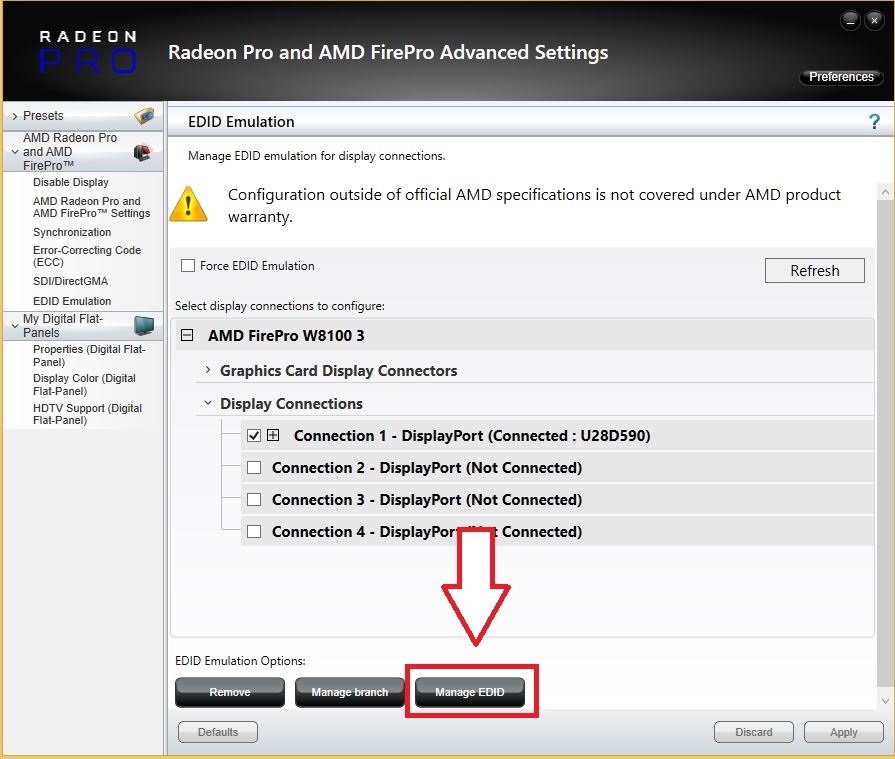Close the Advanced Settings window
This screenshot has height=759, width=895.
[x=874, y=21]
